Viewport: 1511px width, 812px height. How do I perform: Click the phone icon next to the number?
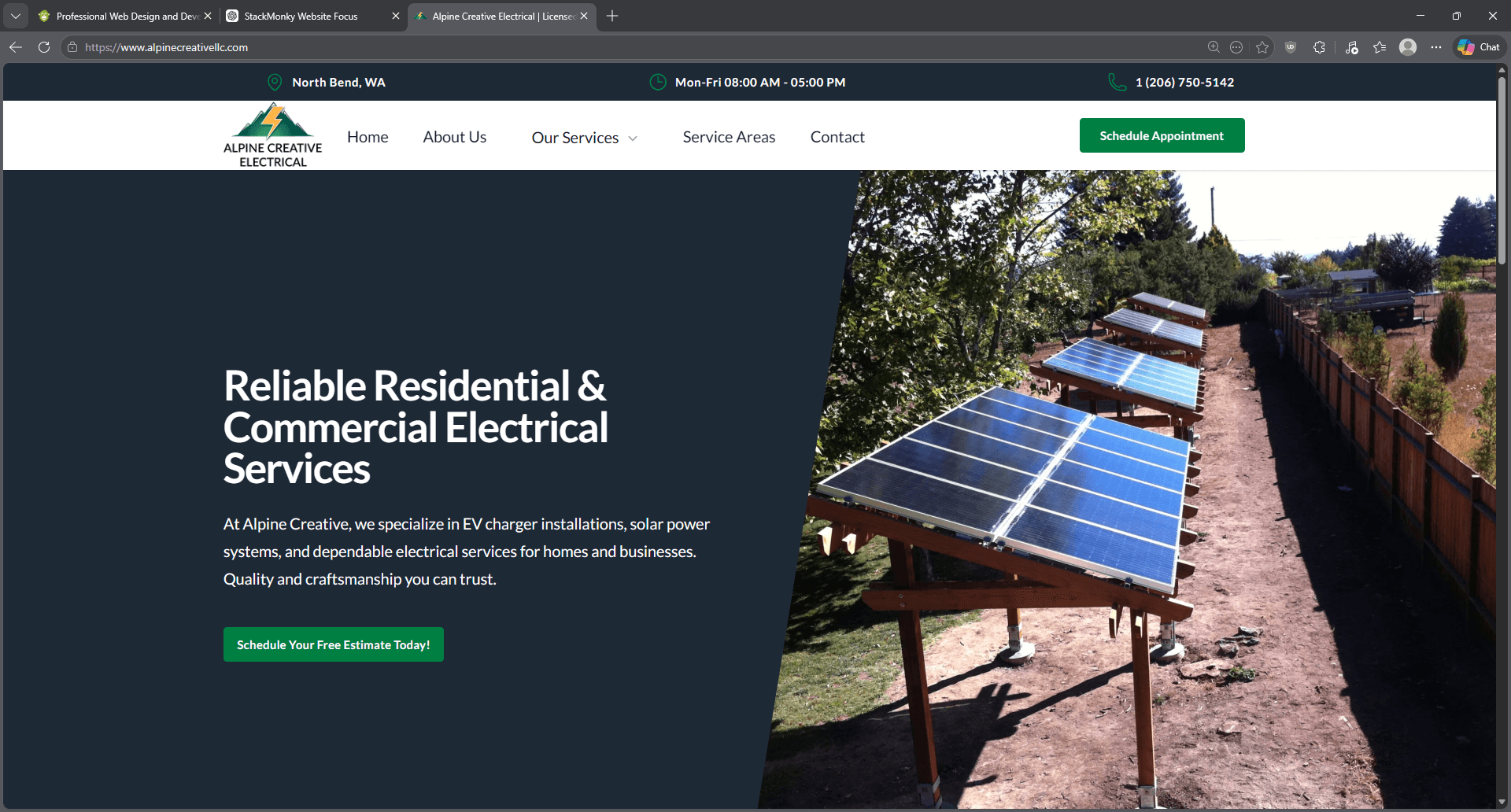tap(1117, 81)
